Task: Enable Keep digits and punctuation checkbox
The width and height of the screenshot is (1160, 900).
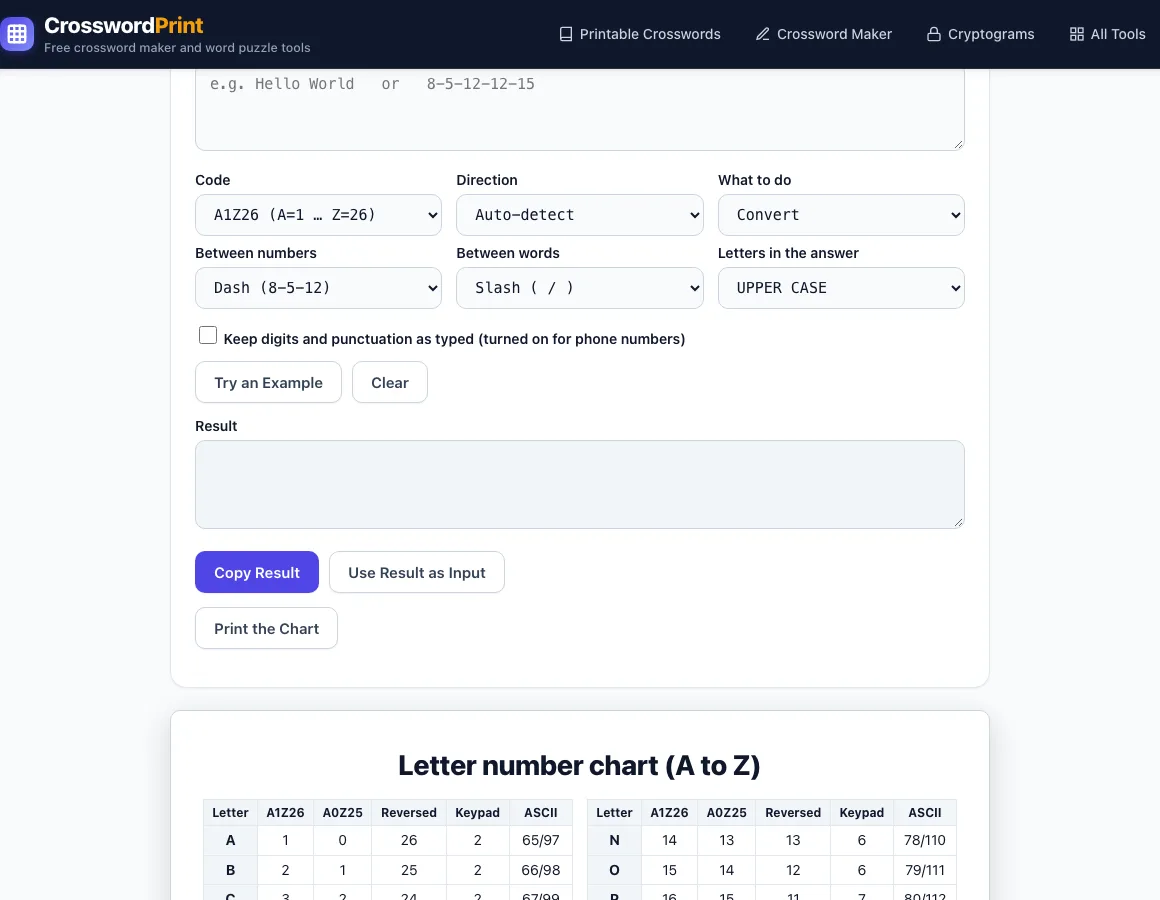Action: click(x=208, y=335)
